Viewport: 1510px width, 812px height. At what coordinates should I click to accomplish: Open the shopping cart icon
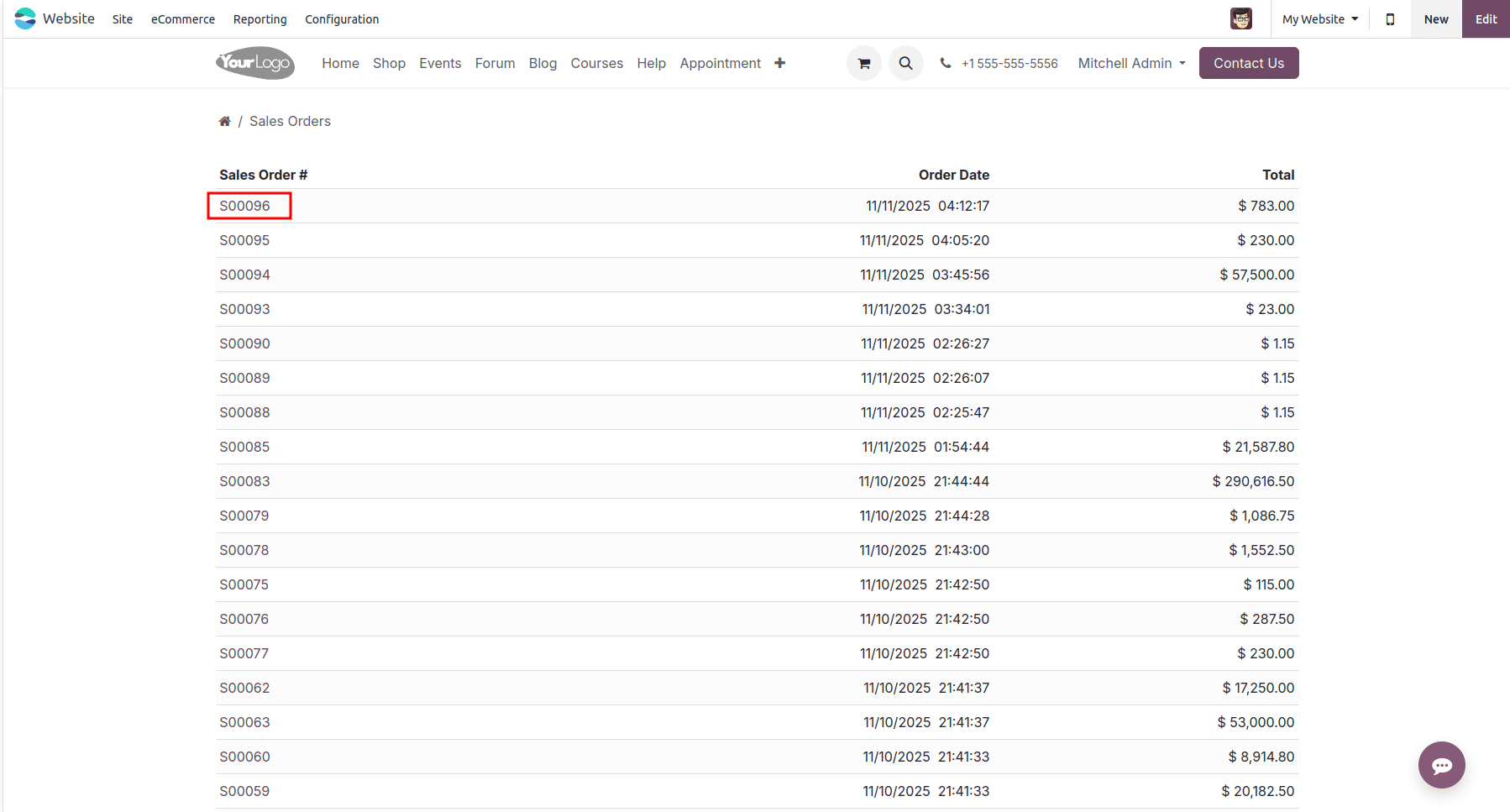point(863,63)
